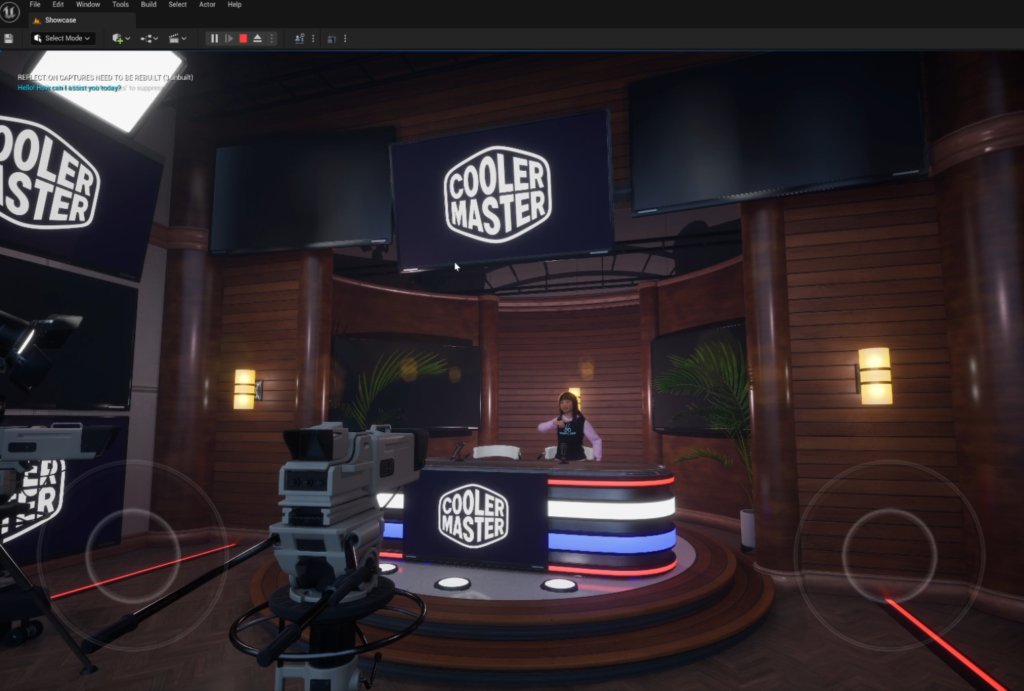
Task: Click 'Hello! How can I assist you today?' message
Action: 69,88
